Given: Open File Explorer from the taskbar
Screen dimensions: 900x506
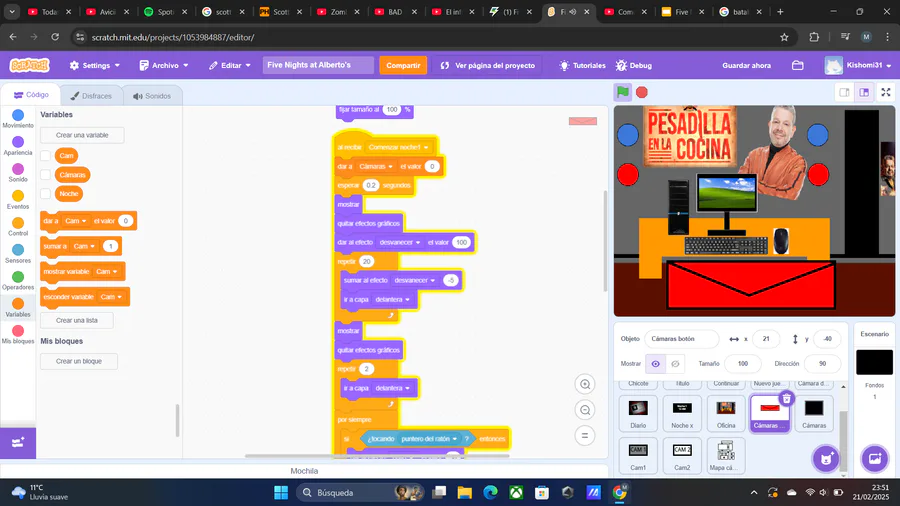Looking at the screenshot, I should click(x=464, y=492).
